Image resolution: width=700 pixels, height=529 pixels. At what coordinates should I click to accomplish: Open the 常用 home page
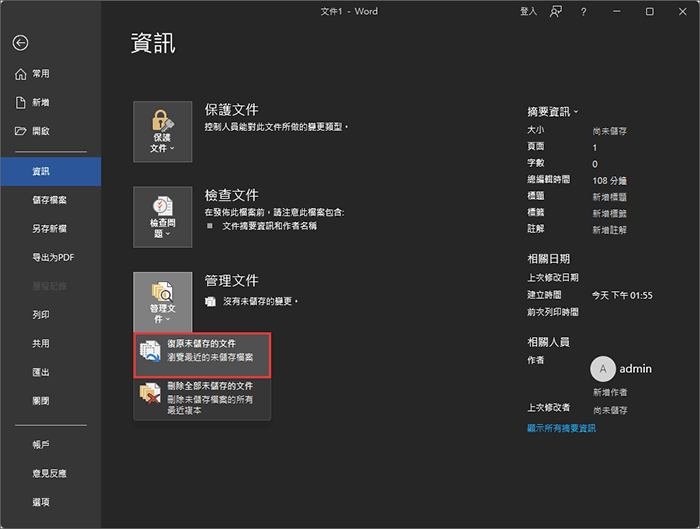(50, 74)
